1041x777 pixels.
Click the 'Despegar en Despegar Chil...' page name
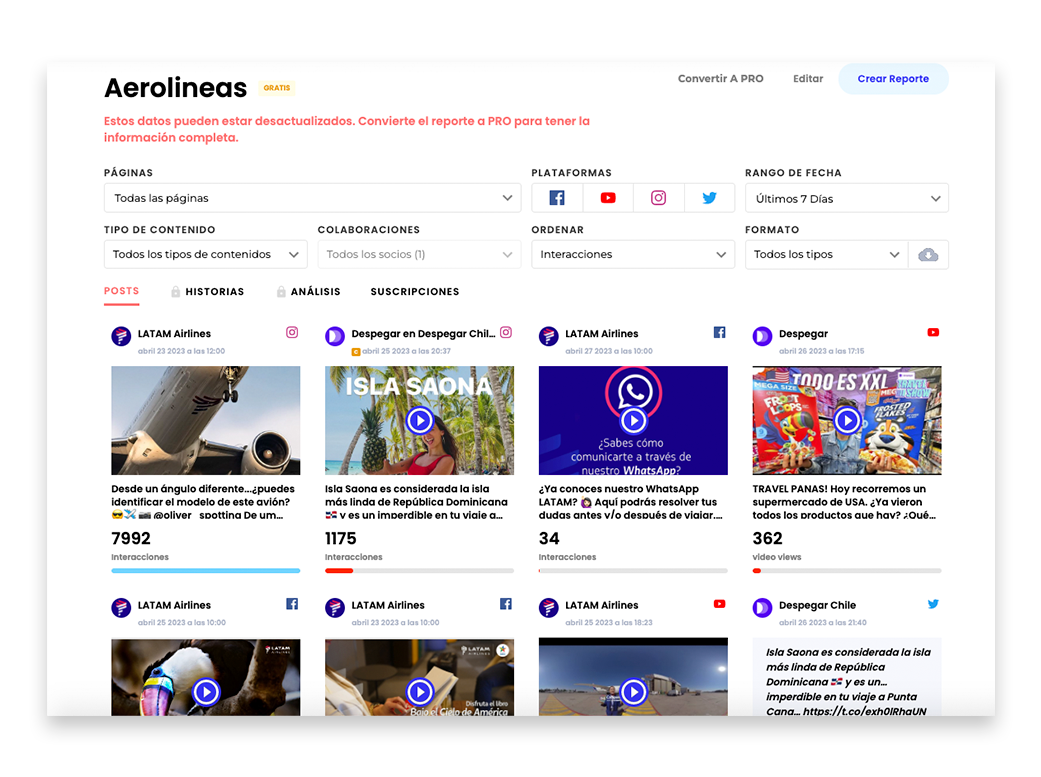[424, 333]
